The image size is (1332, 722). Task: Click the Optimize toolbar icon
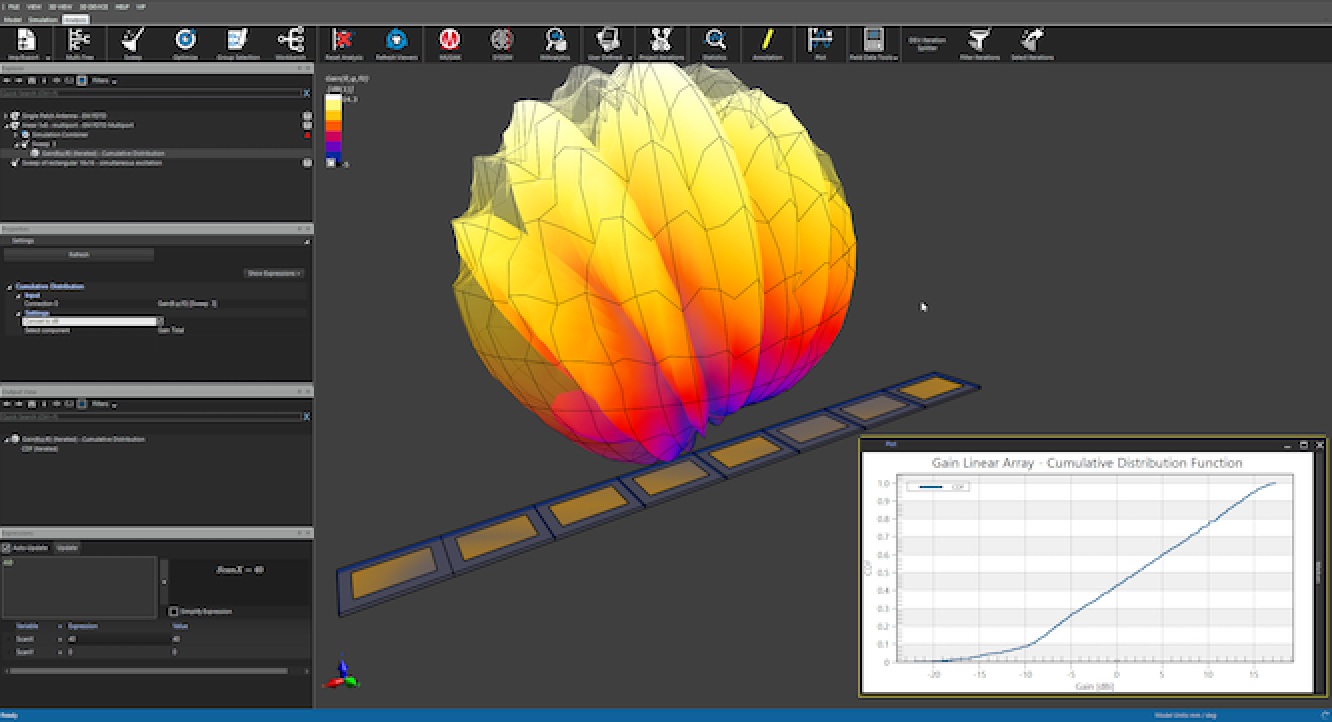point(183,38)
